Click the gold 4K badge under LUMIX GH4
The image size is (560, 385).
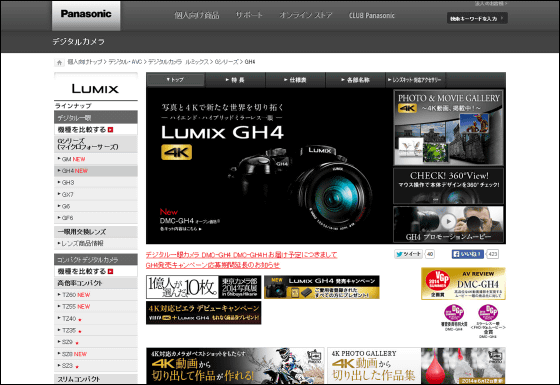(x=176, y=152)
